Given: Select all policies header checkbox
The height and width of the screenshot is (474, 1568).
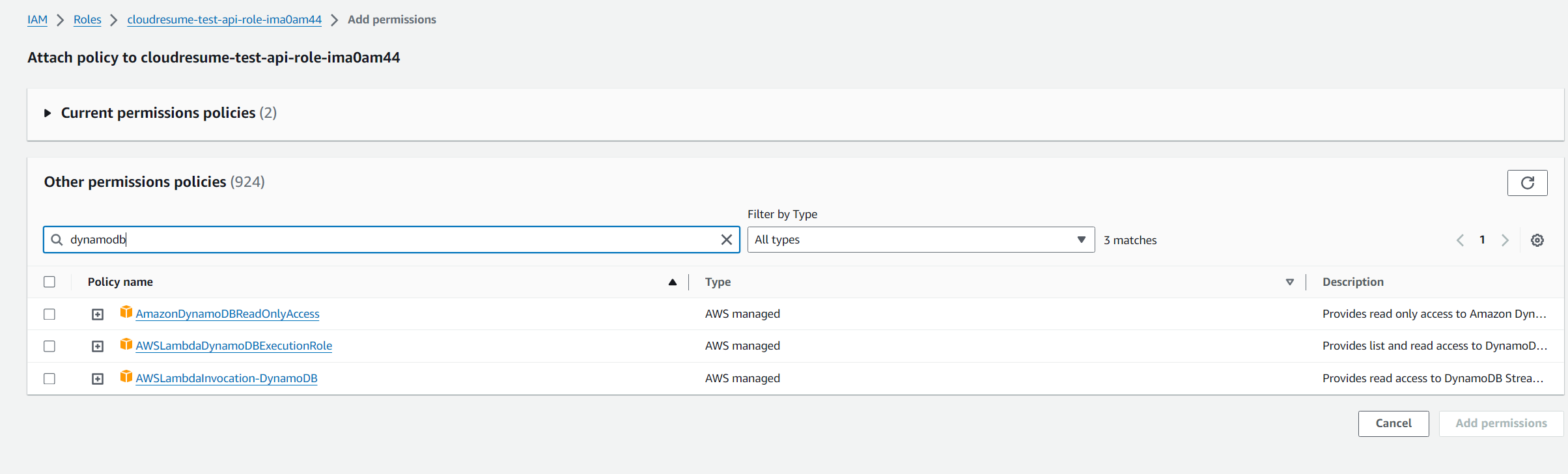Looking at the screenshot, I should pyautogui.click(x=49, y=282).
